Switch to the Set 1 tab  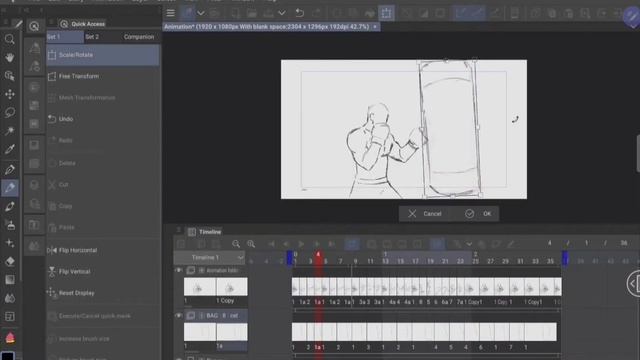65,37
